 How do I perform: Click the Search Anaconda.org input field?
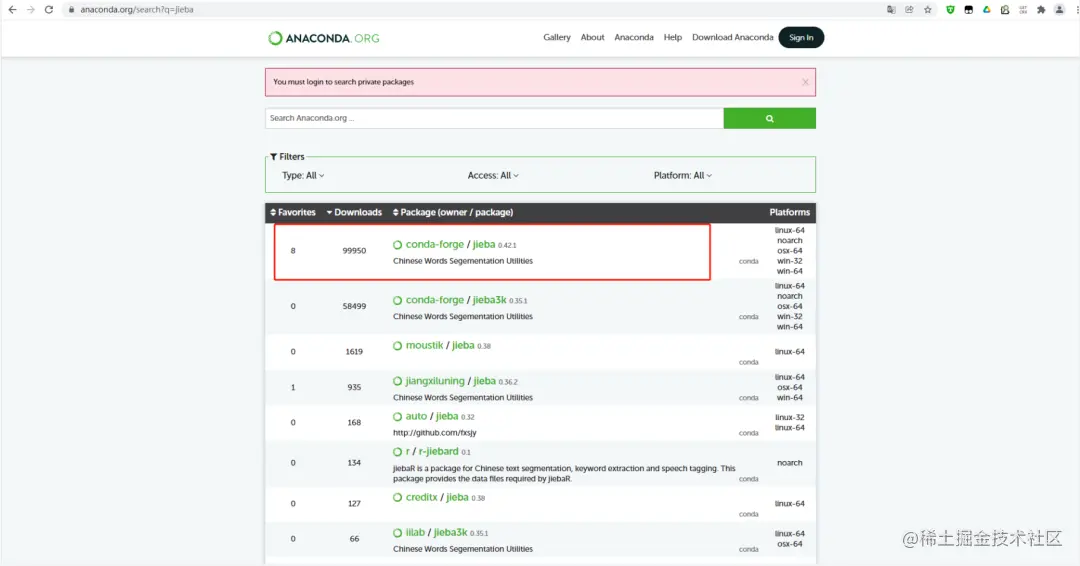point(494,118)
